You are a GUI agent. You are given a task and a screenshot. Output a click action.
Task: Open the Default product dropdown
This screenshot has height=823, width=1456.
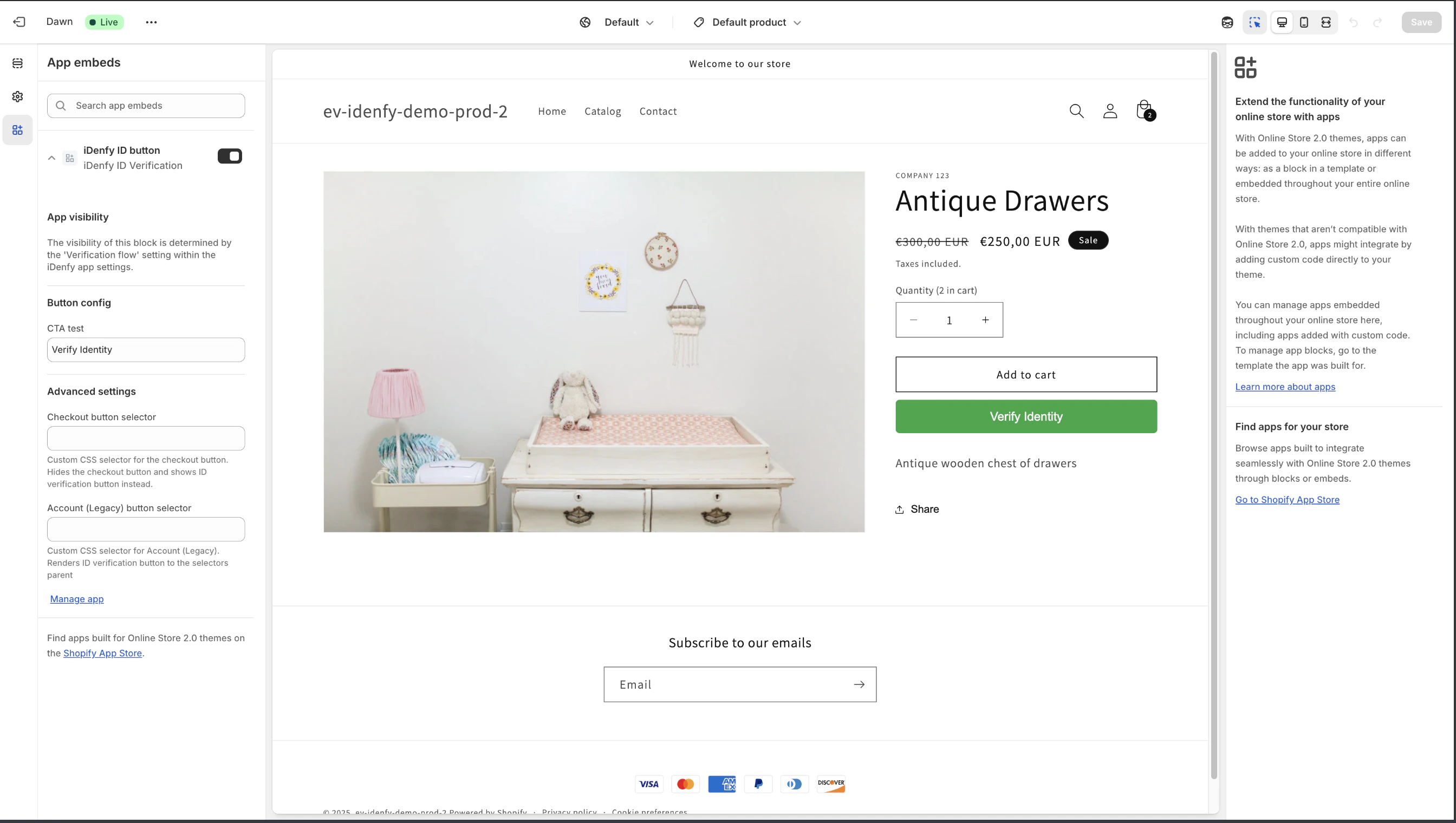(x=747, y=22)
